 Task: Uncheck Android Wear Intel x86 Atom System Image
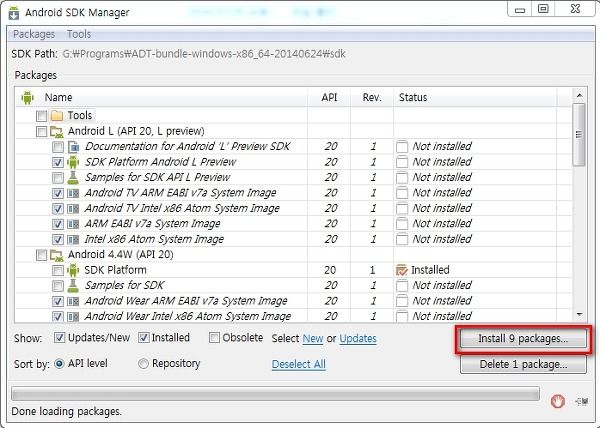coord(58,317)
